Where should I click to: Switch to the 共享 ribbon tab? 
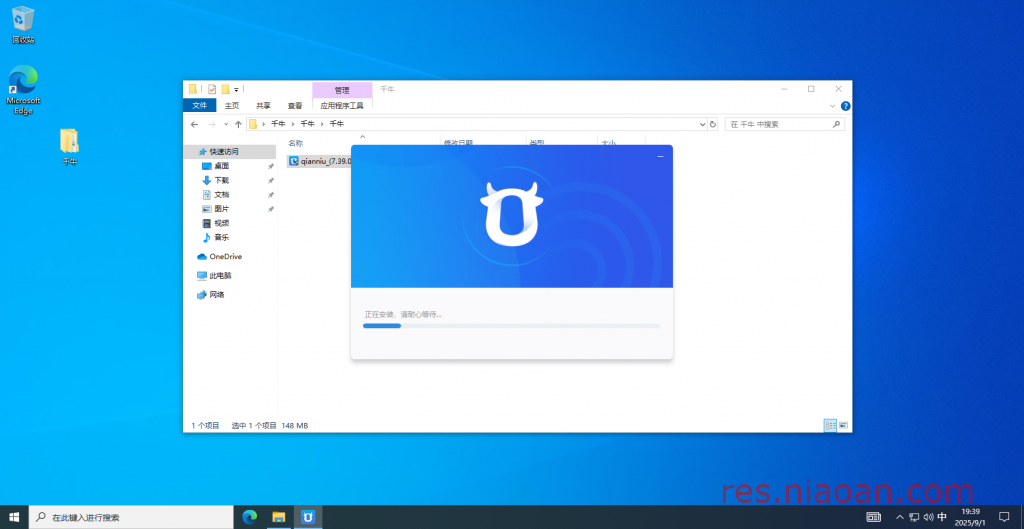(x=263, y=105)
